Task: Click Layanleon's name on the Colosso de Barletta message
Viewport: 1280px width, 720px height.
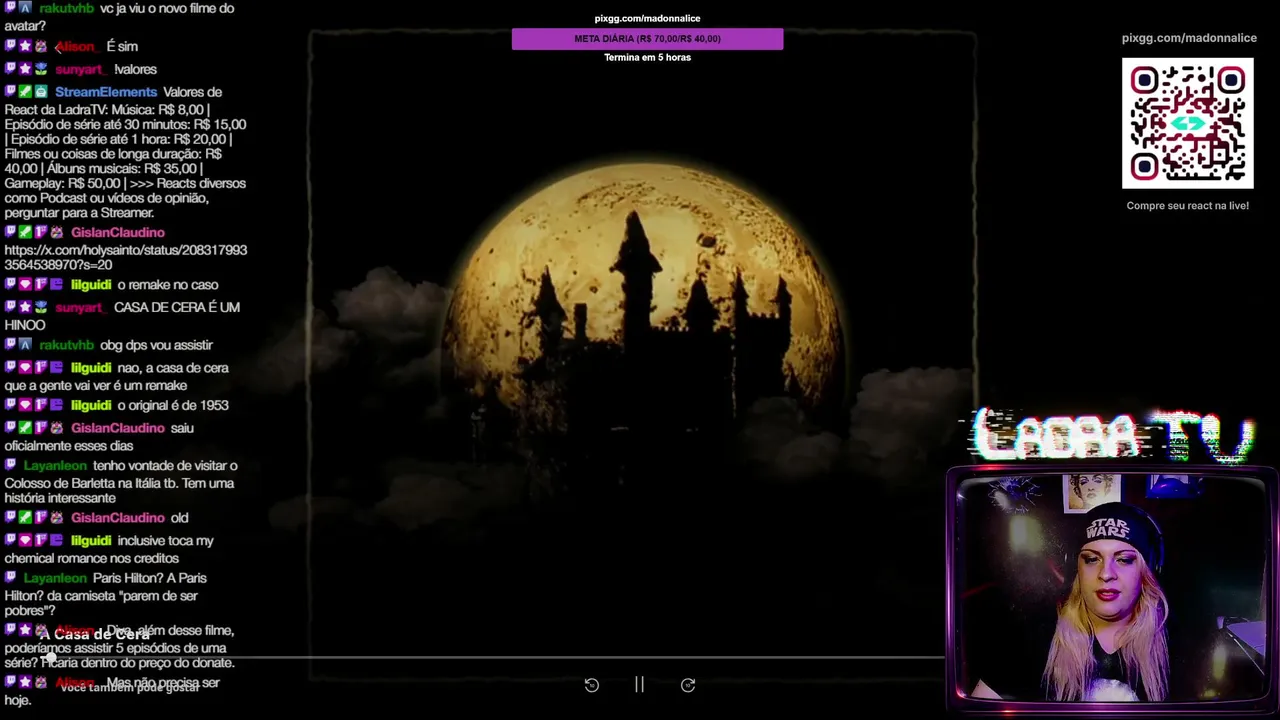Action: 55,466
